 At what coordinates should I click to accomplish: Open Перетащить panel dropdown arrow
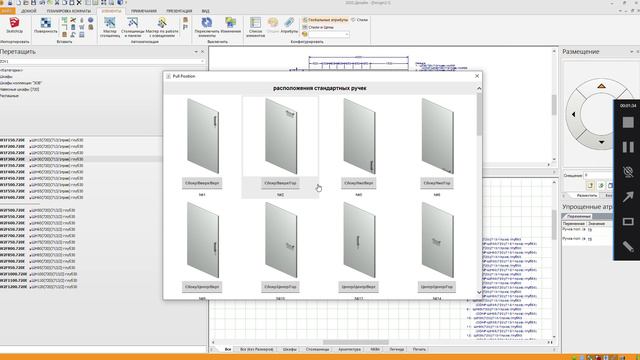tap(196, 52)
